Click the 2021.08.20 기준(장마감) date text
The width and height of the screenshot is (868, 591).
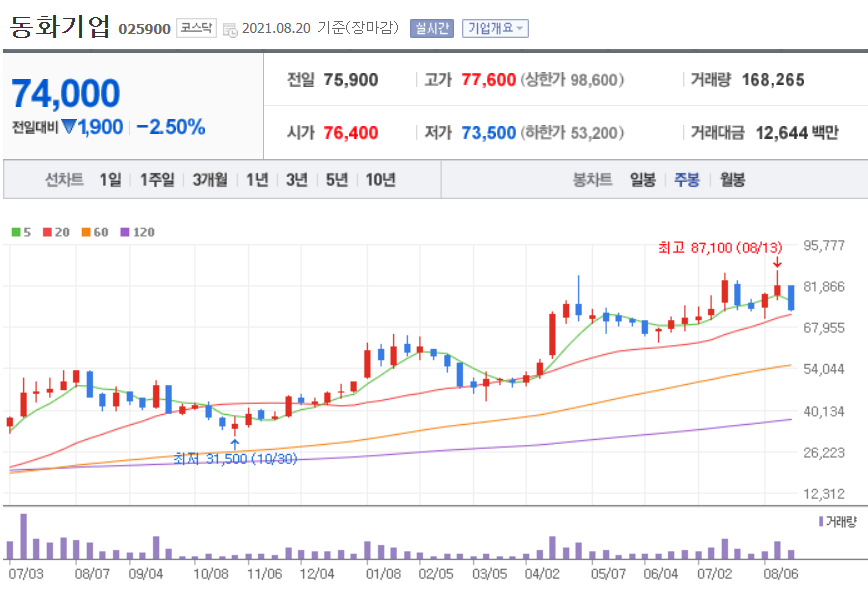320,28
